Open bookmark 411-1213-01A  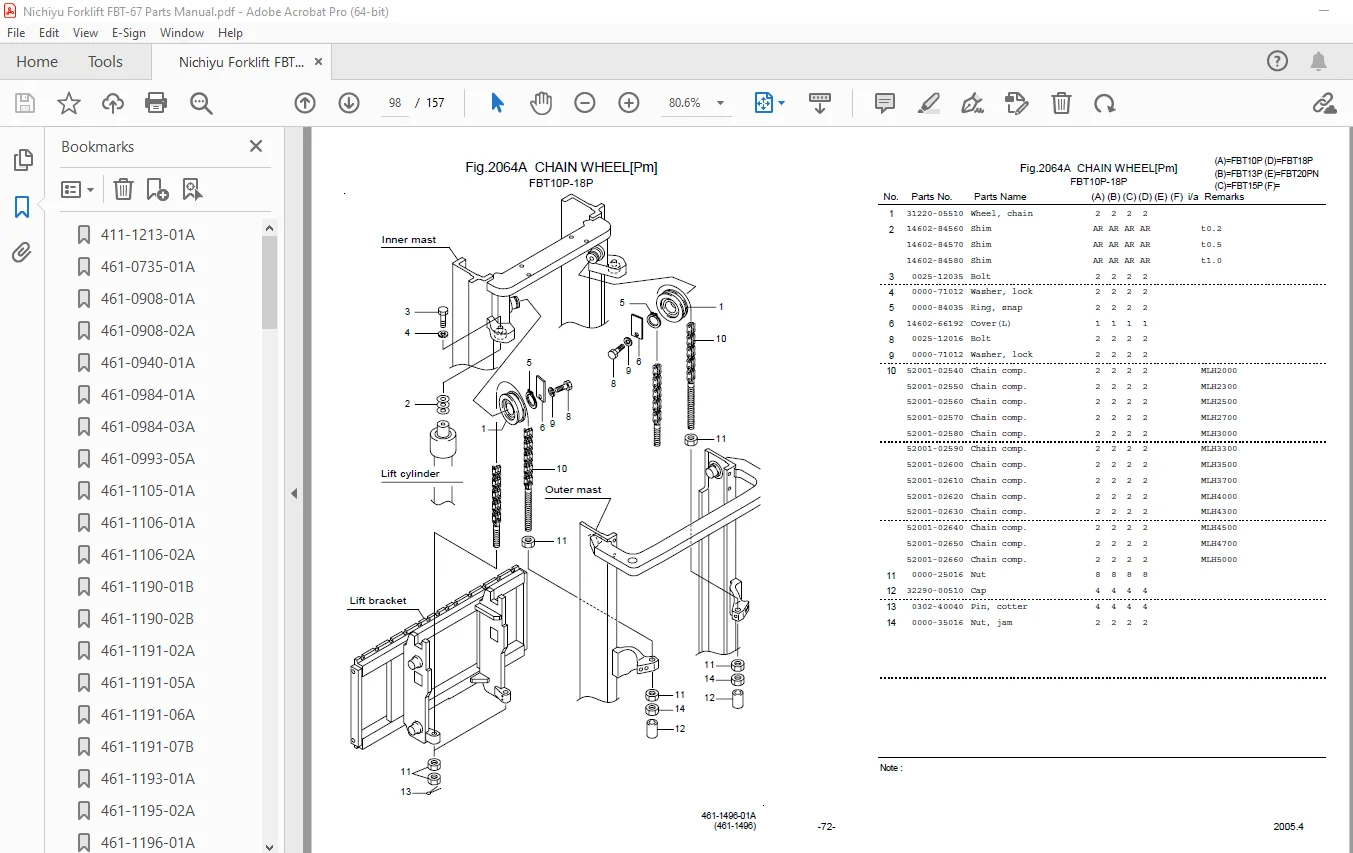148,235
